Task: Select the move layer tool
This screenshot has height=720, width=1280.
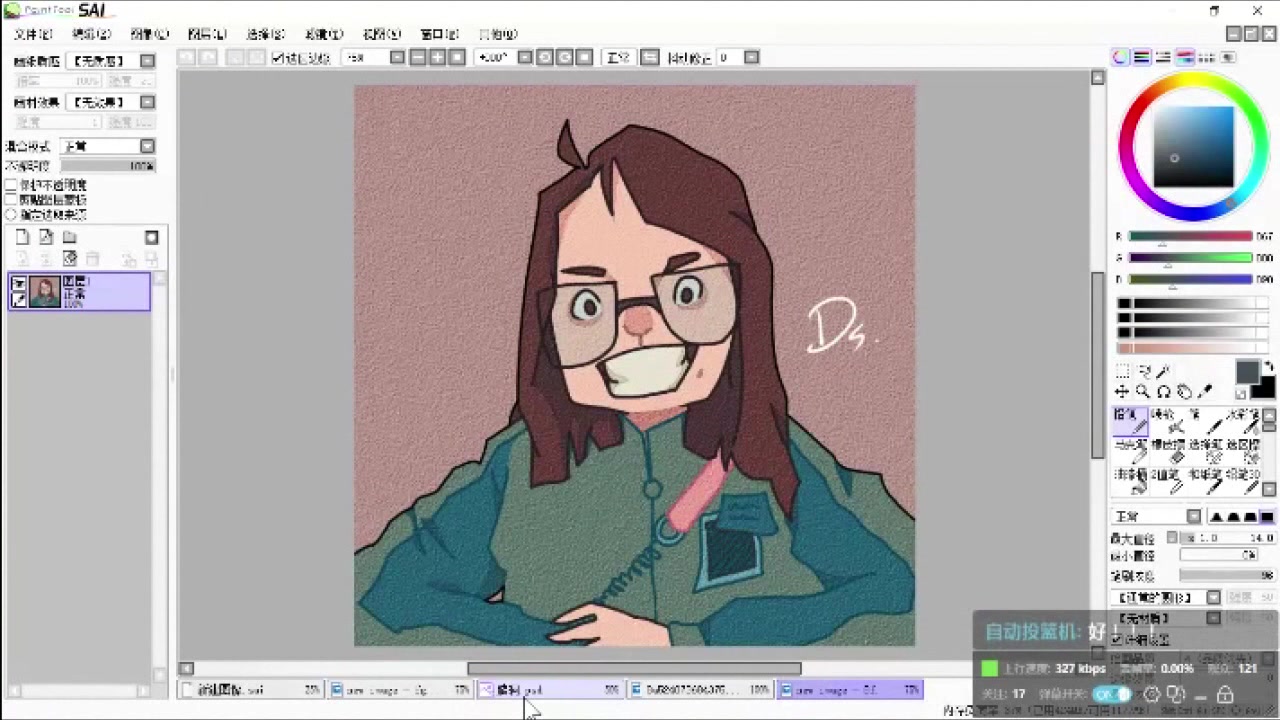Action: tap(1122, 391)
